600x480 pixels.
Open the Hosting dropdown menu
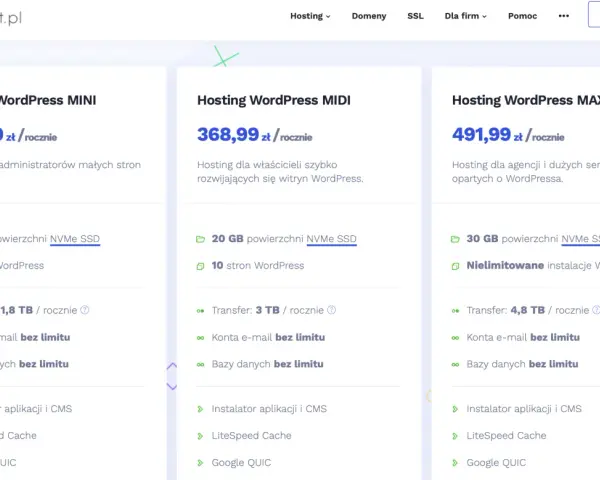(310, 16)
